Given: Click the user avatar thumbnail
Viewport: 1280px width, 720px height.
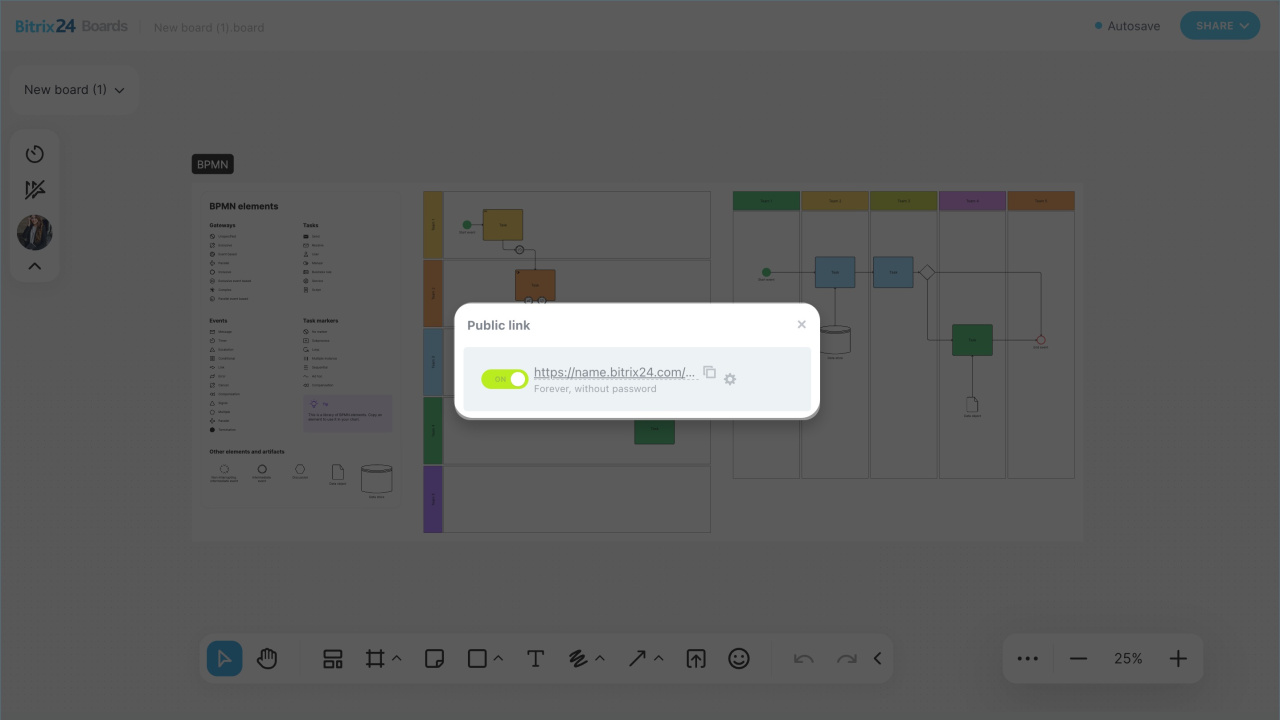Looking at the screenshot, I should (x=35, y=233).
